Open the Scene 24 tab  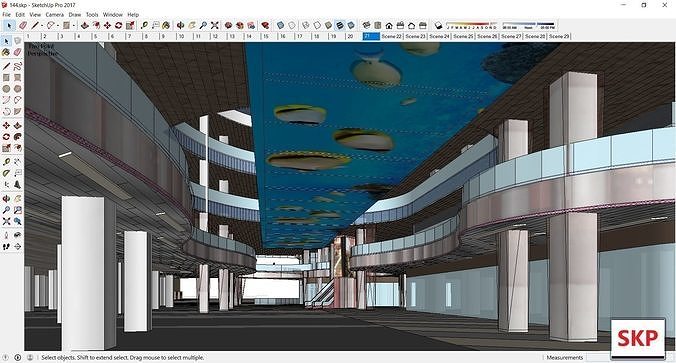pyautogui.click(x=439, y=37)
